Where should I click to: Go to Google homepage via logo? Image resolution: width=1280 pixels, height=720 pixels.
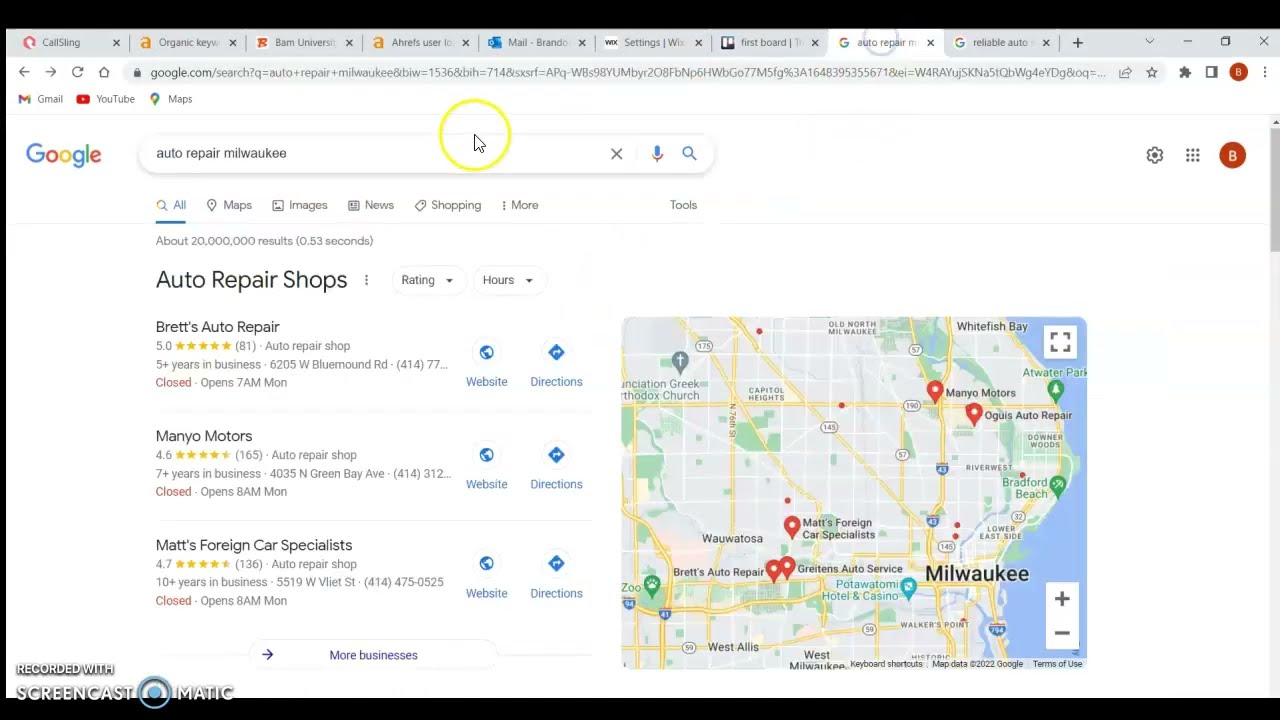[64, 155]
